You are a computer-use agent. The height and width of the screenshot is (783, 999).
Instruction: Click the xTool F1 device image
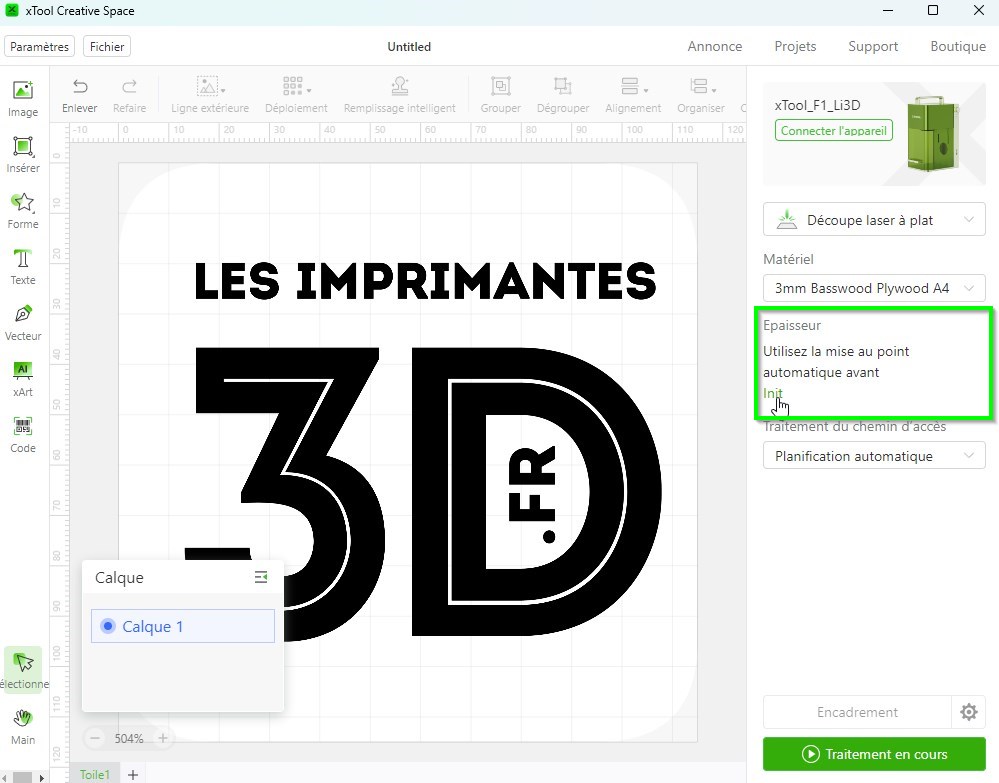coord(933,133)
